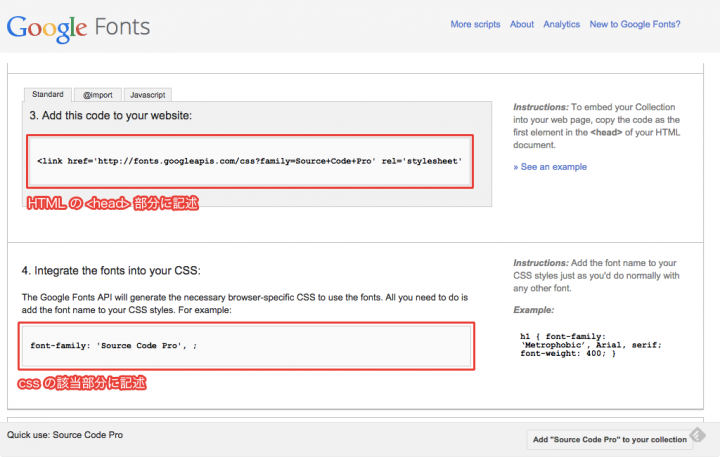Image resolution: width=720 pixels, height=457 pixels.
Task: Click the Google Fonts logo
Action: click(x=79, y=28)
